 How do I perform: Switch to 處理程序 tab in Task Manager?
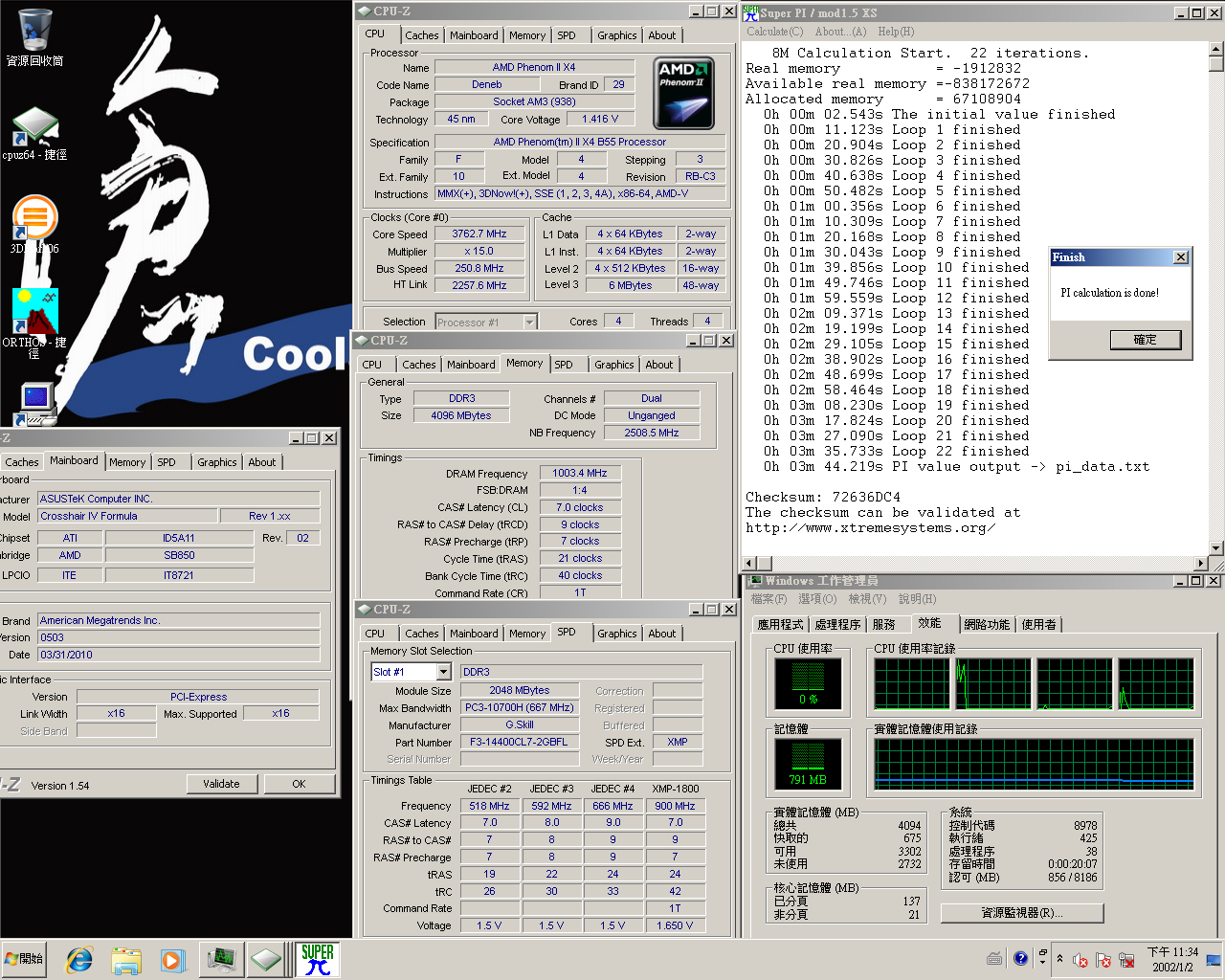837,624
